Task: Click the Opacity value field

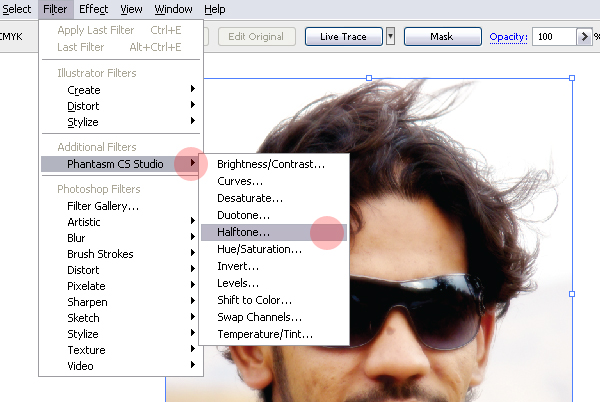Action: pyautogui.click(x=554, y=37)
